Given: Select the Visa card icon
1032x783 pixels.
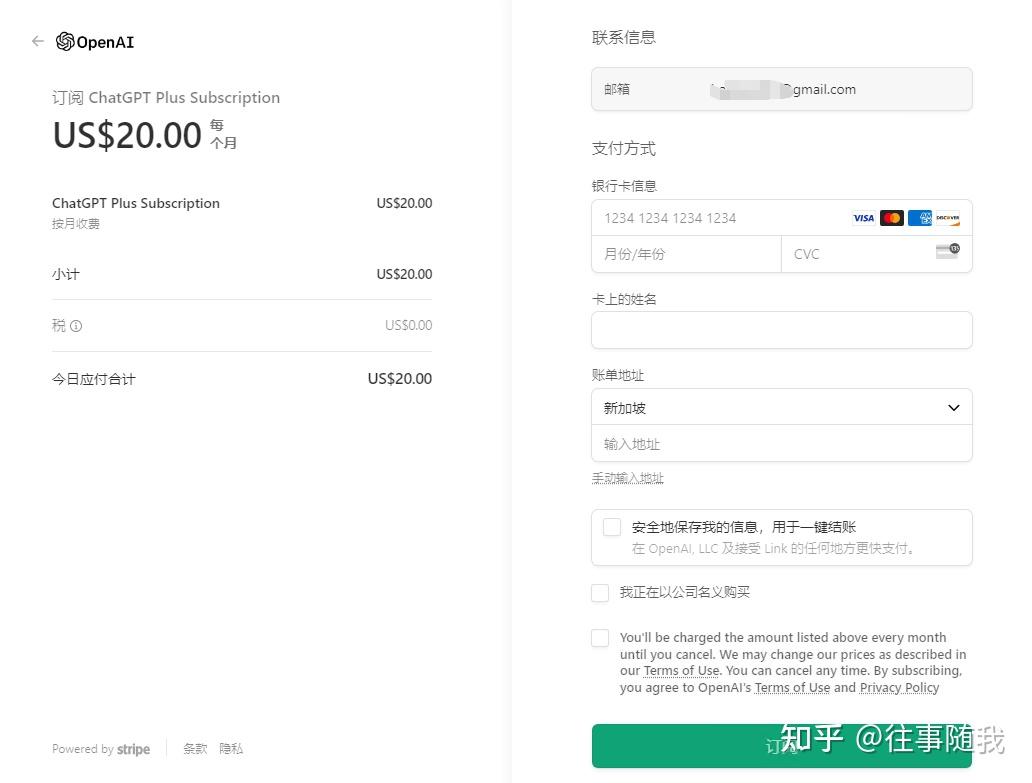Looking at the screenshot, I should pyautogui.click(x=863, y=217).
